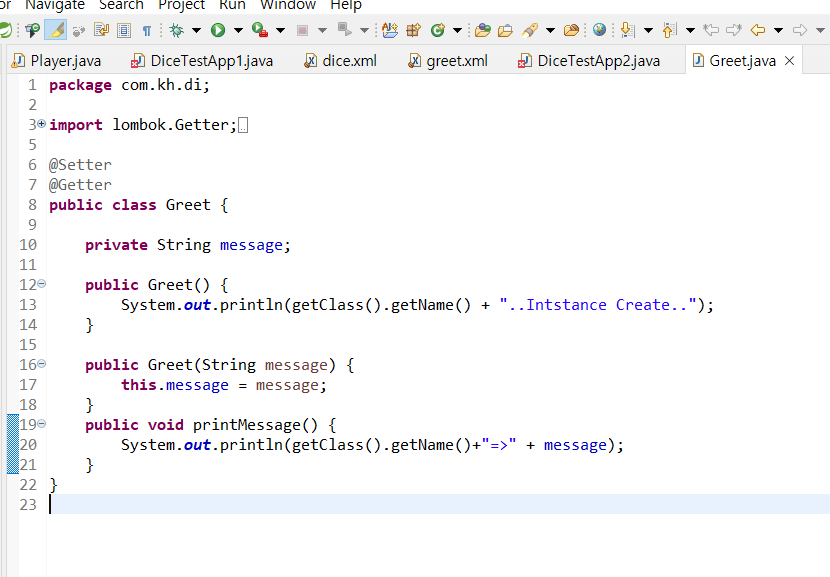Collapse the printMessage method on line 19
The image size is (830, 577).
pyautogui.click(x=41, y=423)
